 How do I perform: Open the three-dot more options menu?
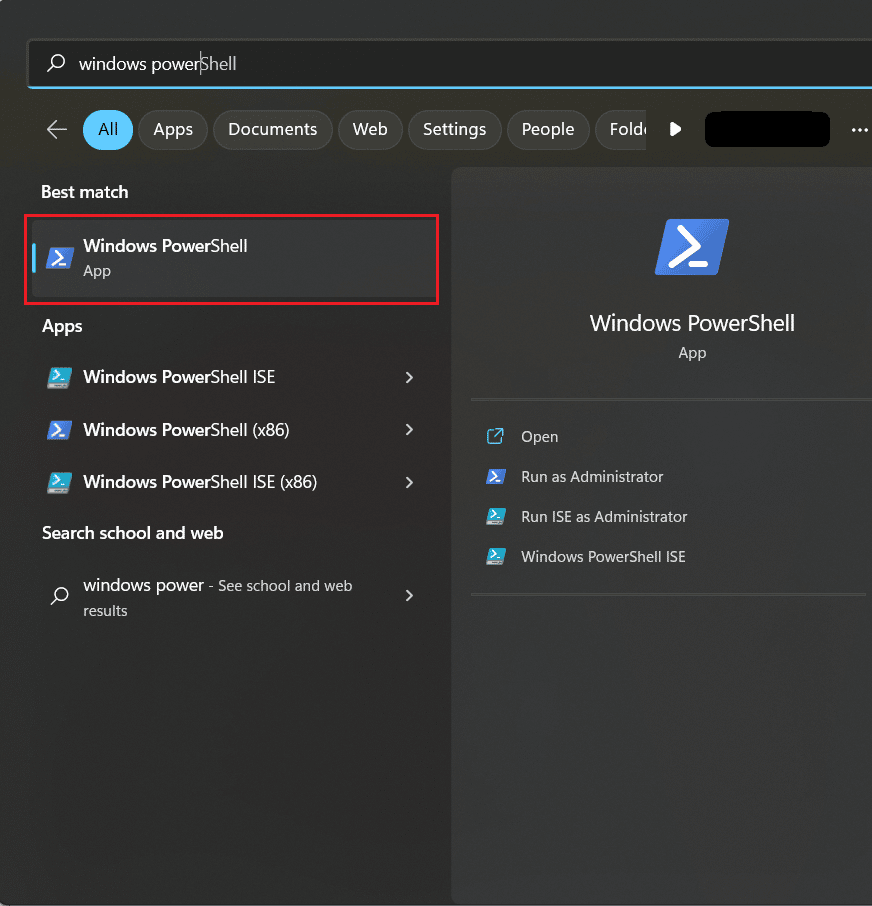click(859, 130)
